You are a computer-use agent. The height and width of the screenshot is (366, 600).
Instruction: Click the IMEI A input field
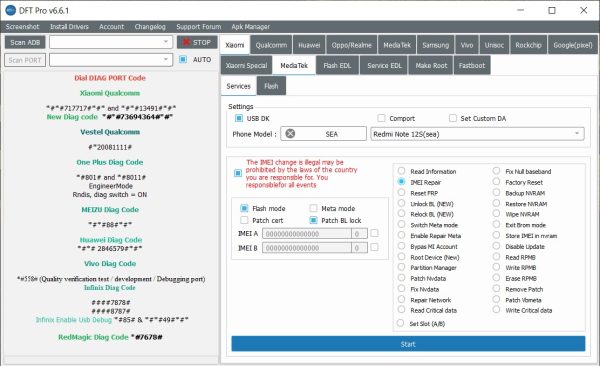[x=307, y=234]
